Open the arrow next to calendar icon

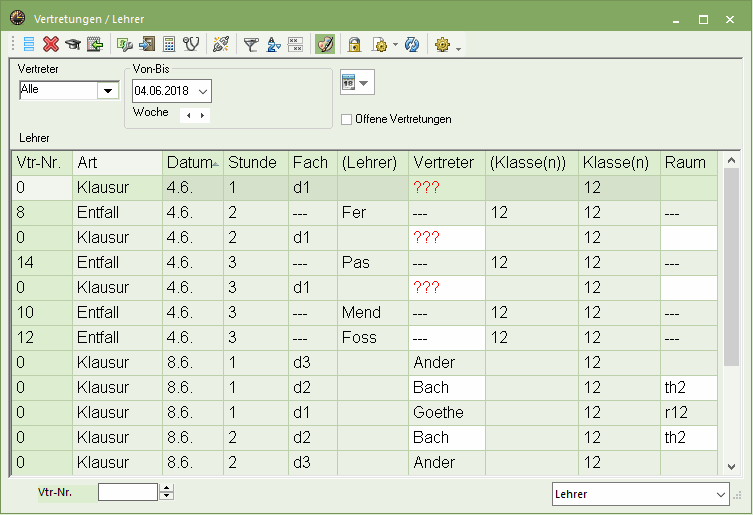[364, 83]
